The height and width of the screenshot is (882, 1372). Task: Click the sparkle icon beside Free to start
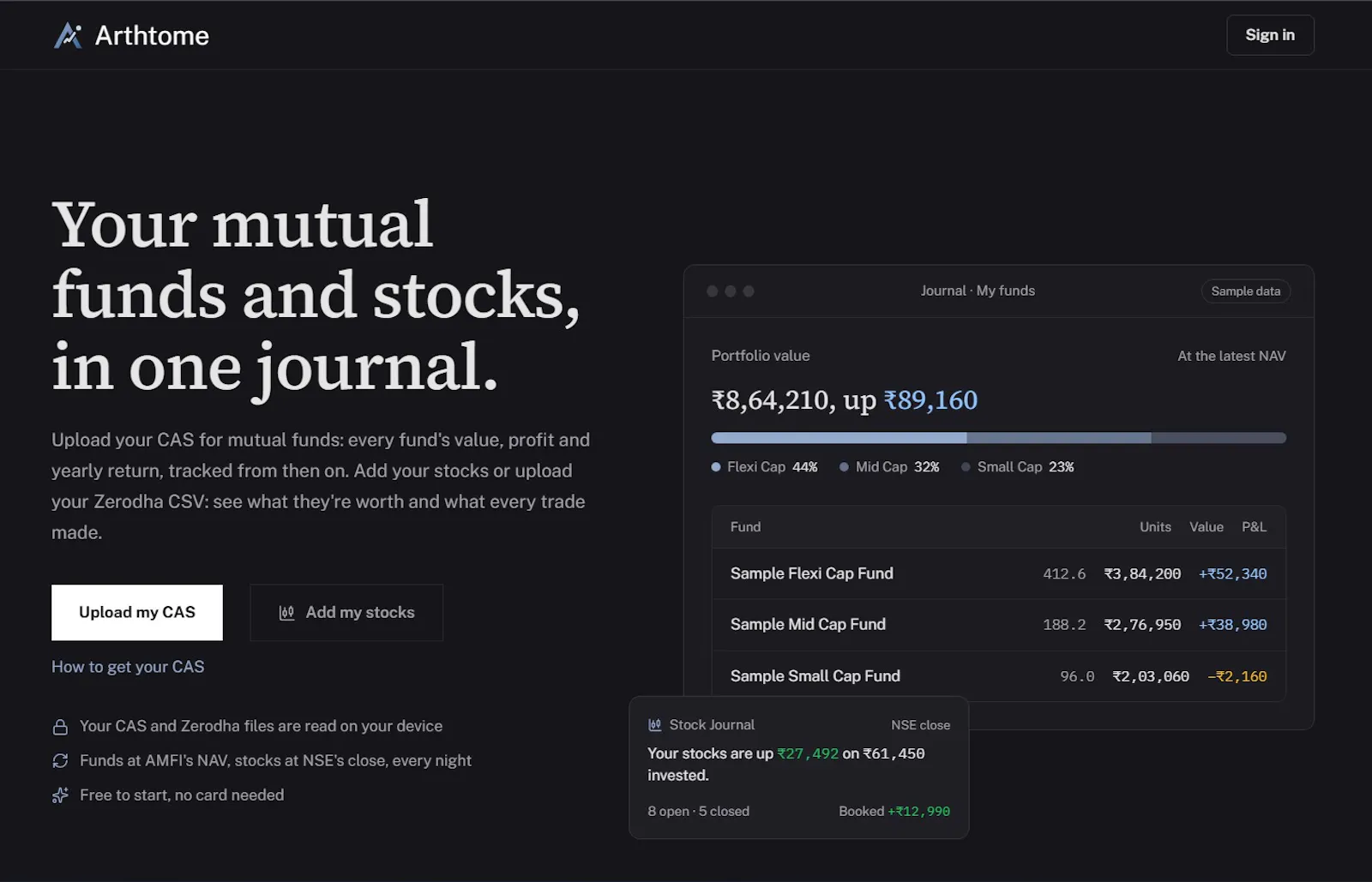[60, 795]
